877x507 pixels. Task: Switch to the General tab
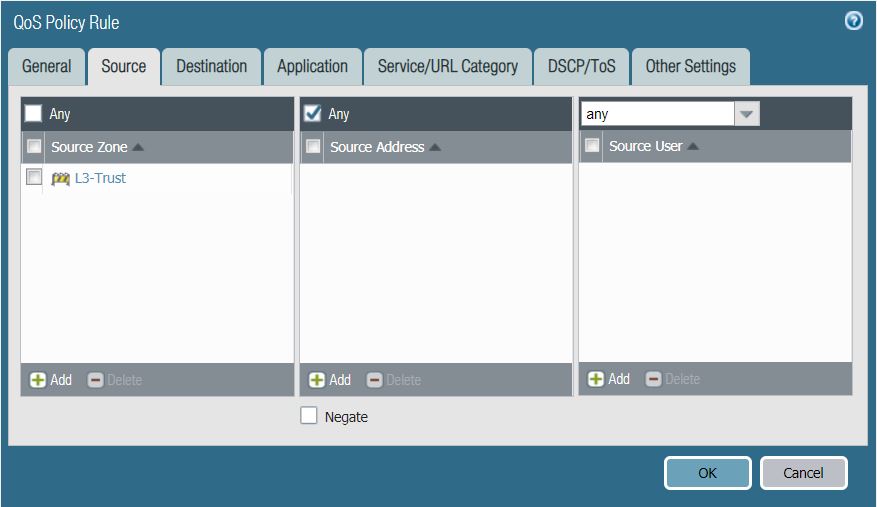46,67
